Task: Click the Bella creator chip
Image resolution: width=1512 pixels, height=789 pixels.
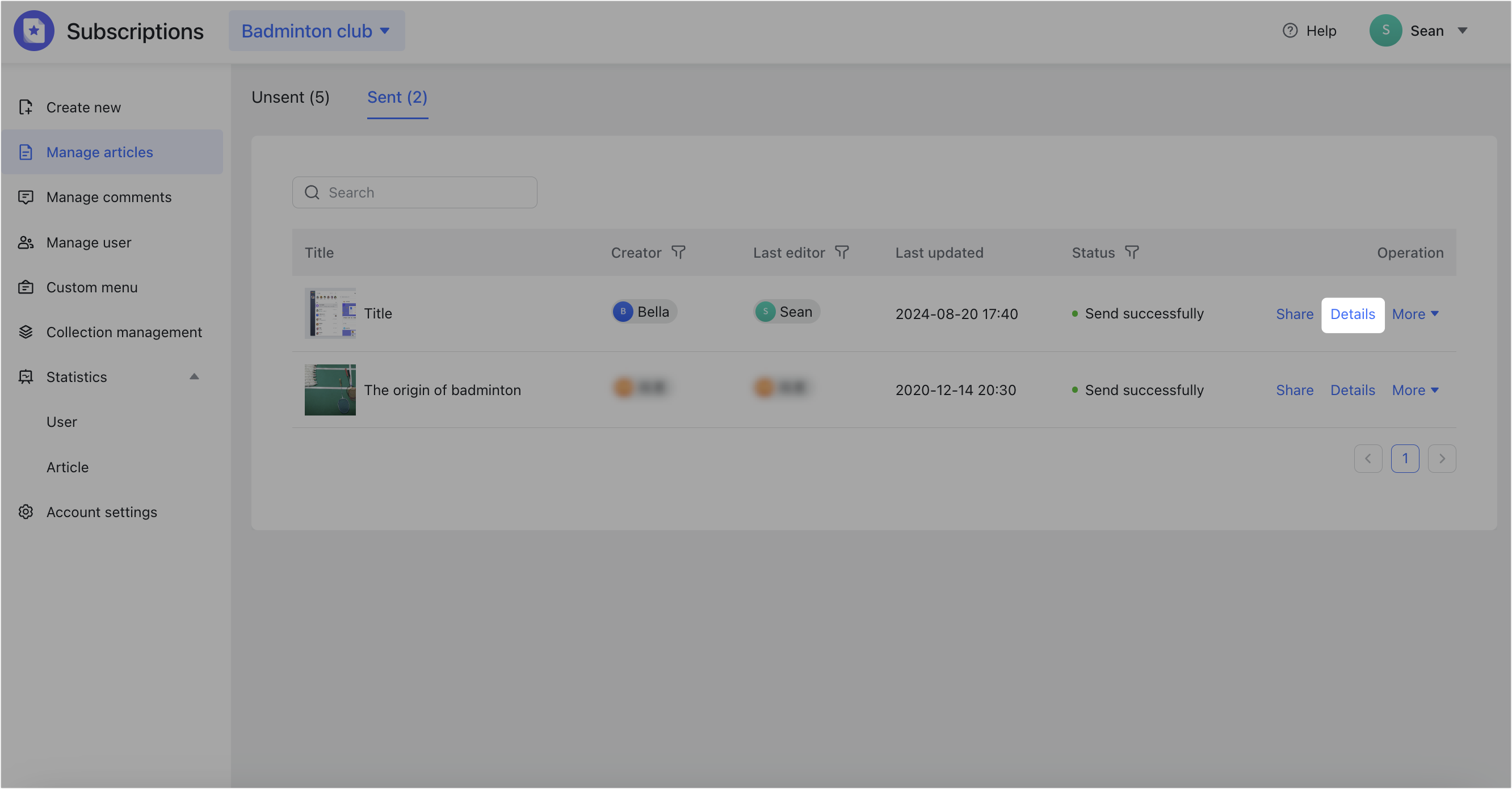Action: (x=644, y=312)
